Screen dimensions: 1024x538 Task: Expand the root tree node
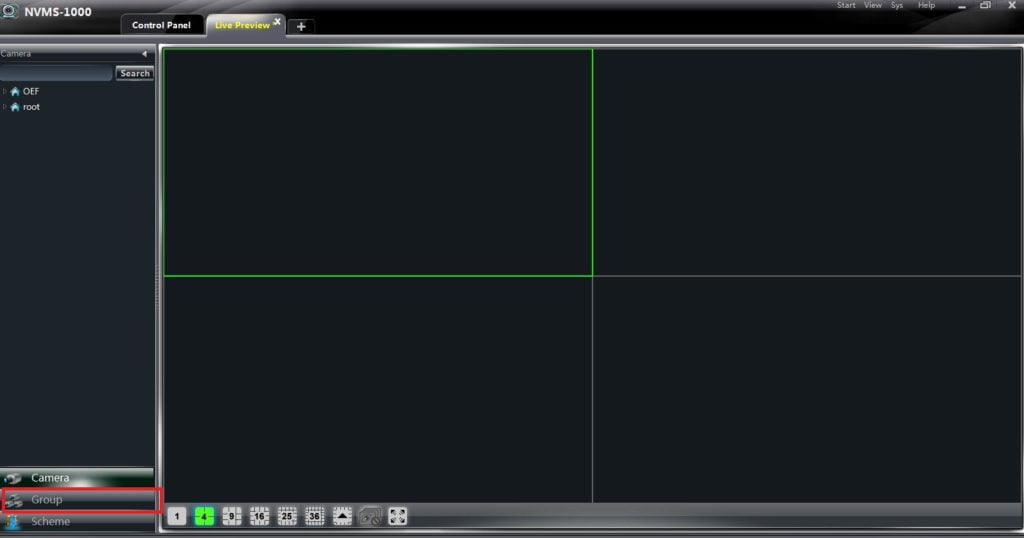pyautogui.click(x=5, y=107)
